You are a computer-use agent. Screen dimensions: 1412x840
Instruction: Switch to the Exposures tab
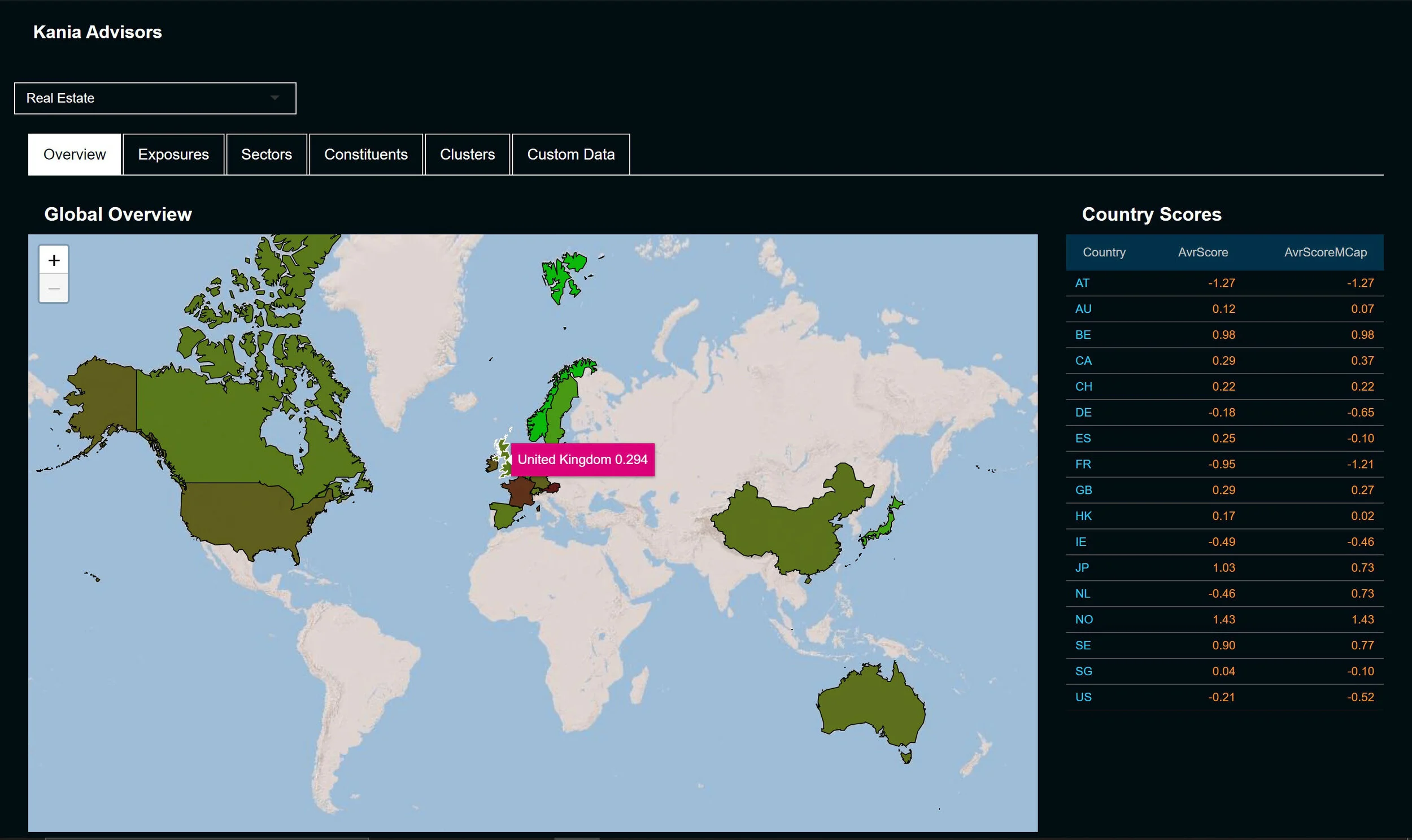[x=173, y=155]
